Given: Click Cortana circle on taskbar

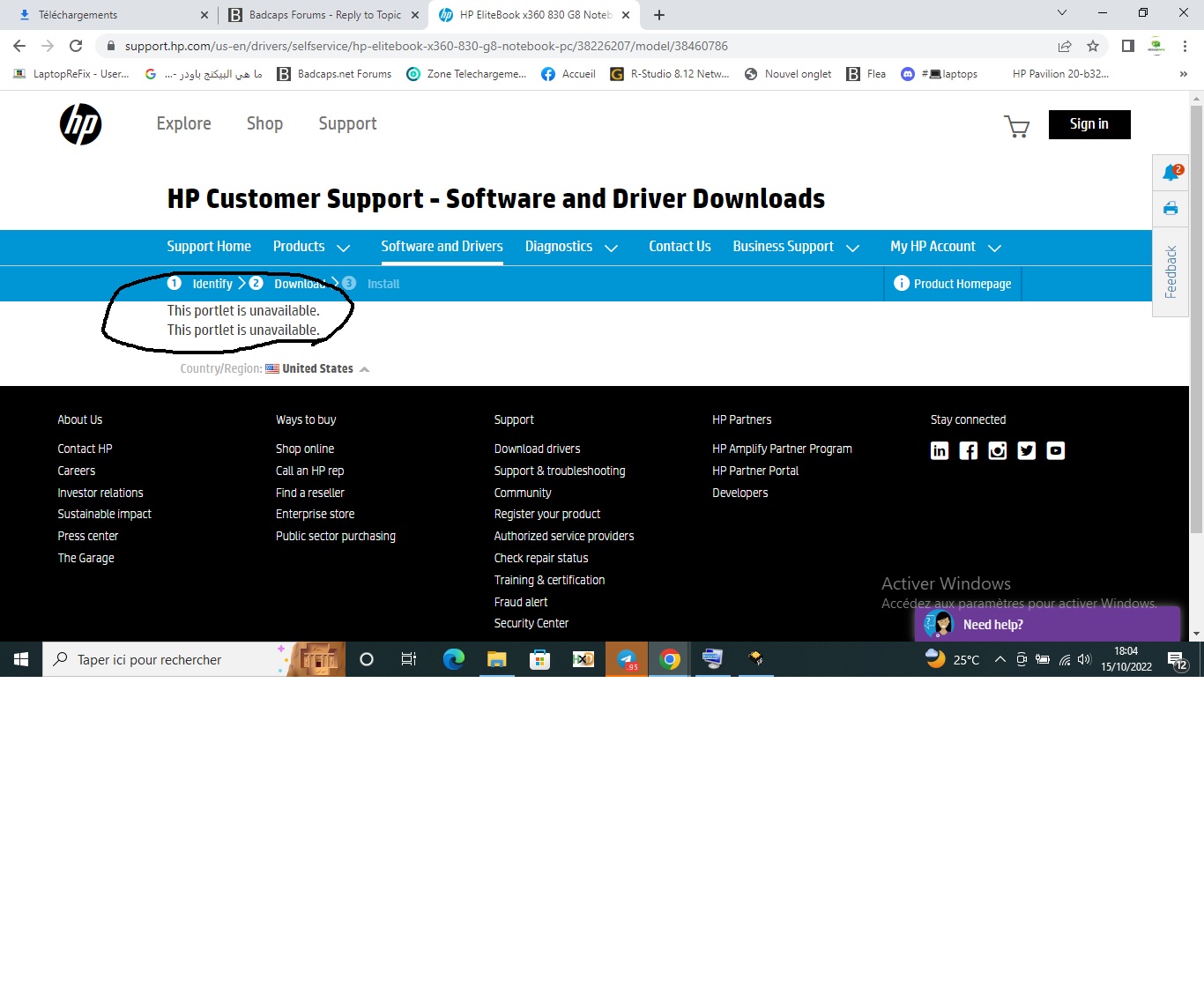Looking at the screenshot, I should (367, 659).
